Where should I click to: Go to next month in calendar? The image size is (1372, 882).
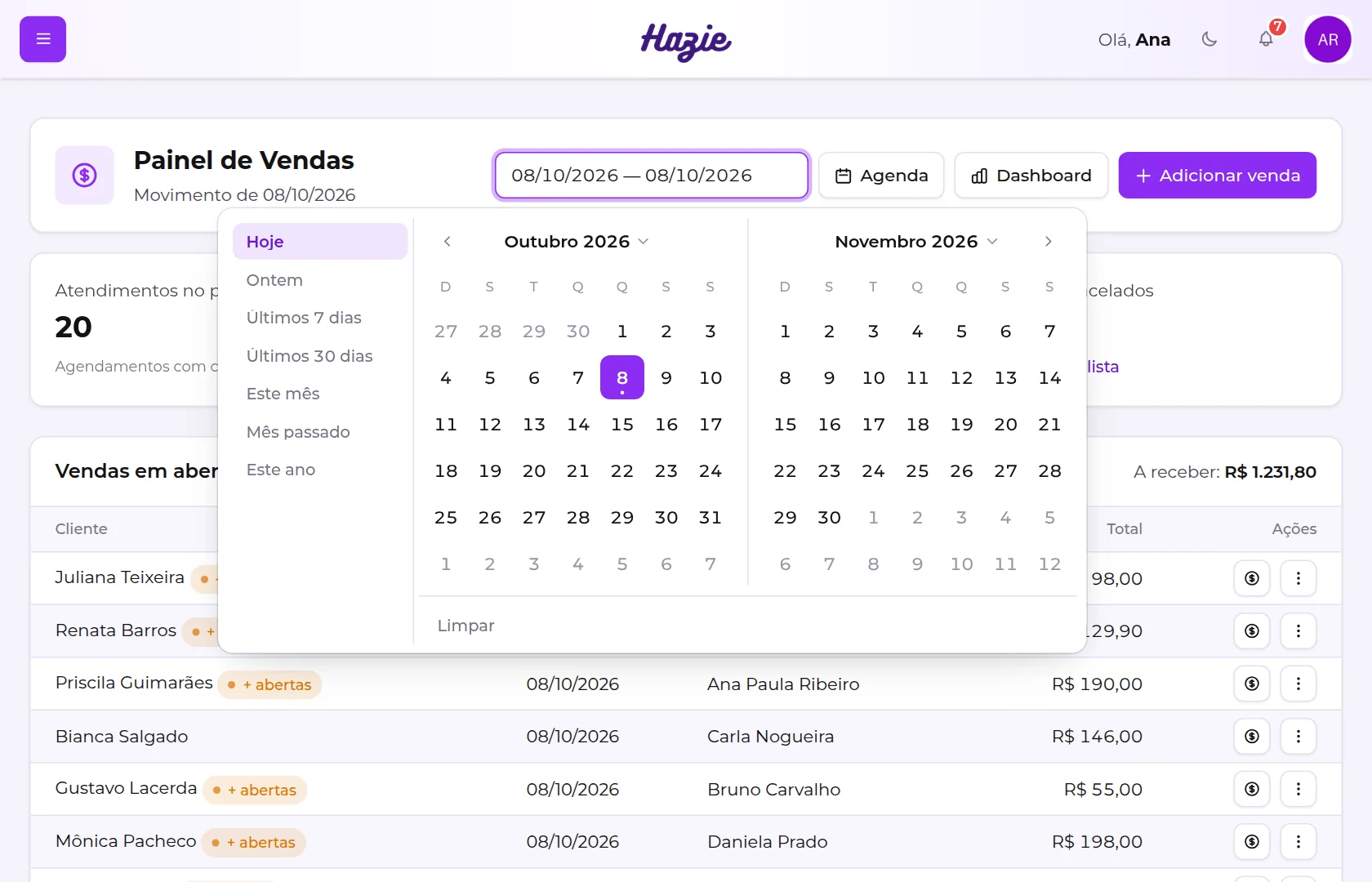pos(1049,242)
